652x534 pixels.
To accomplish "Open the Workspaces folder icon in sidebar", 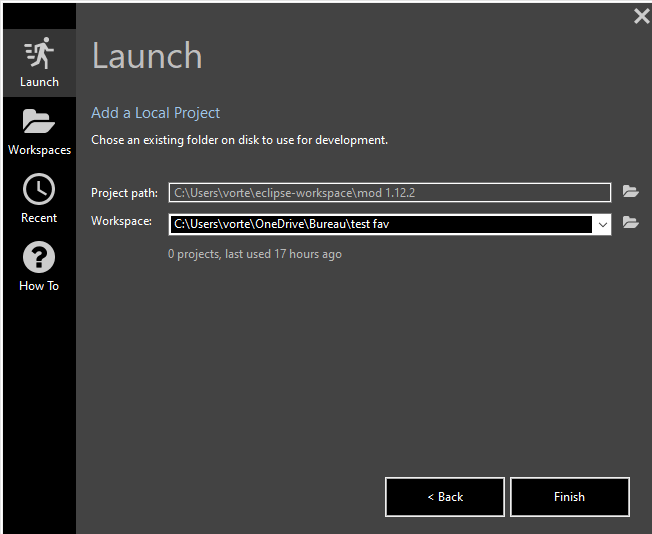I will click(x=39, y=122).
